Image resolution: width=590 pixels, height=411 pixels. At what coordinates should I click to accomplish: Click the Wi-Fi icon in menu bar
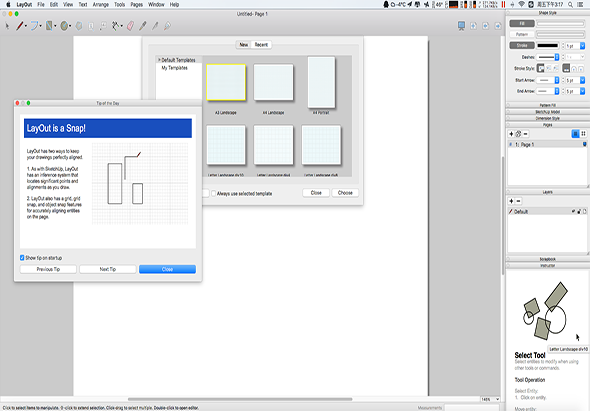pos(522,5)
